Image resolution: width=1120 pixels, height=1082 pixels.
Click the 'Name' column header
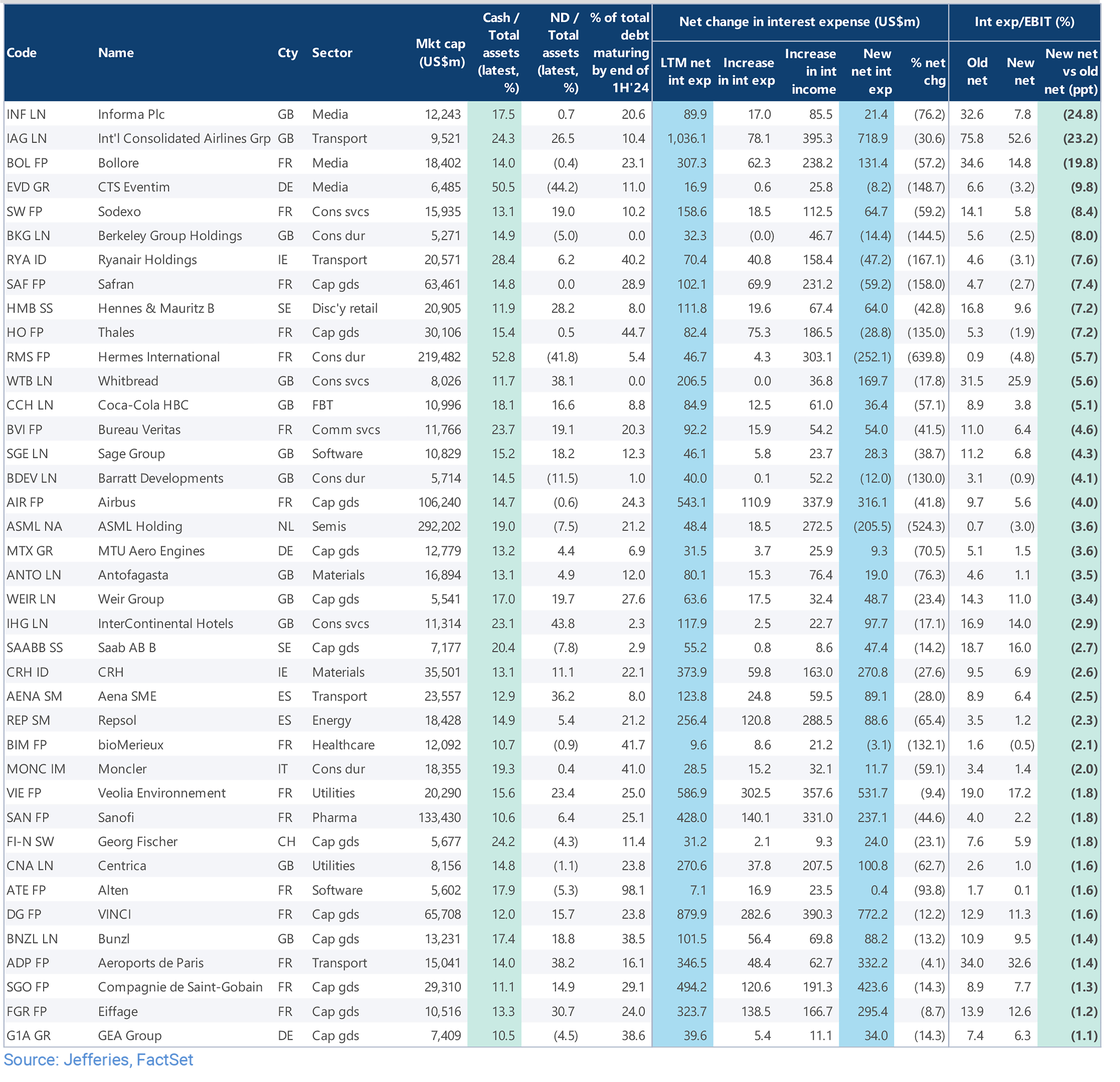[116, 53]
